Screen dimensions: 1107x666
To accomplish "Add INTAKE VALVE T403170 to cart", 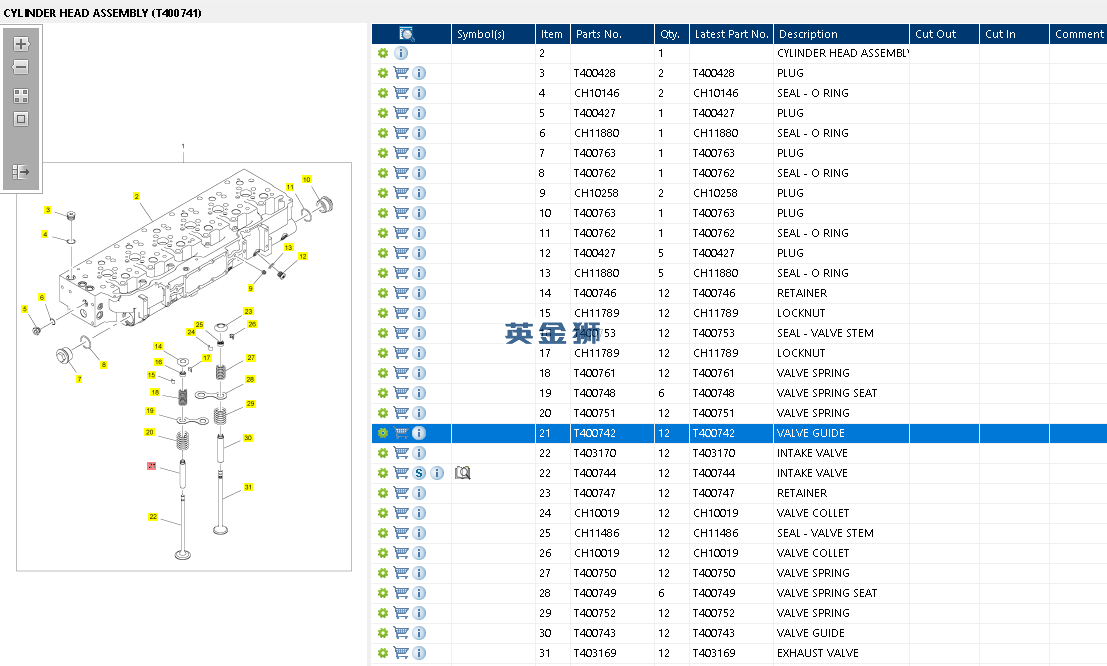I will (401, 453).
